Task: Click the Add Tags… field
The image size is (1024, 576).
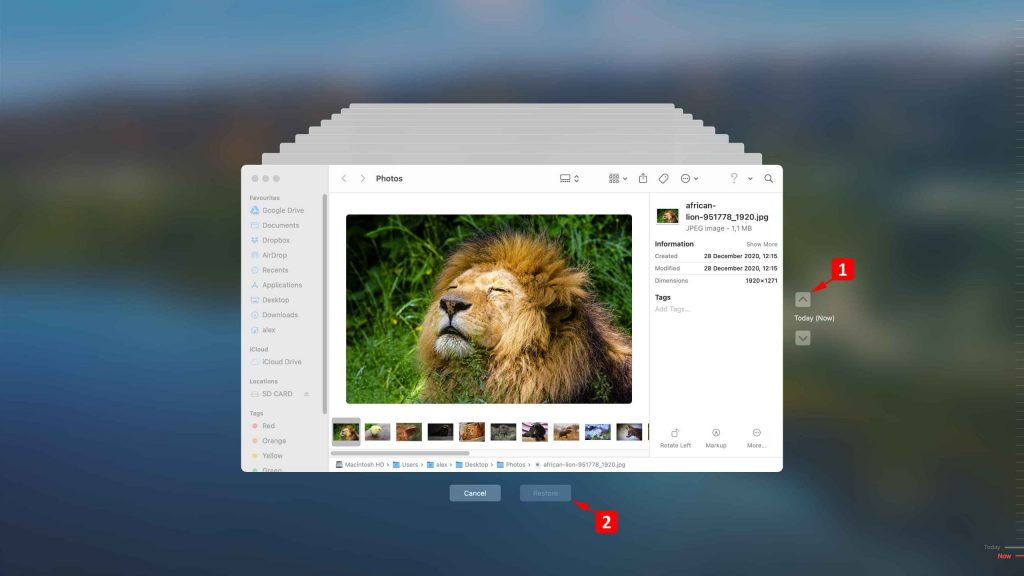Action: point(672,309)
